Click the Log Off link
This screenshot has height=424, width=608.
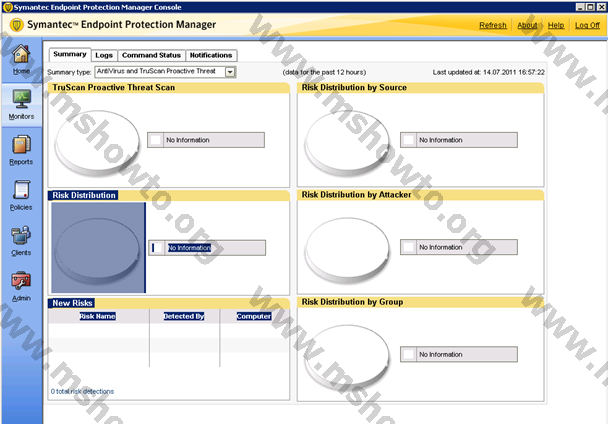[x=587, y=25]
